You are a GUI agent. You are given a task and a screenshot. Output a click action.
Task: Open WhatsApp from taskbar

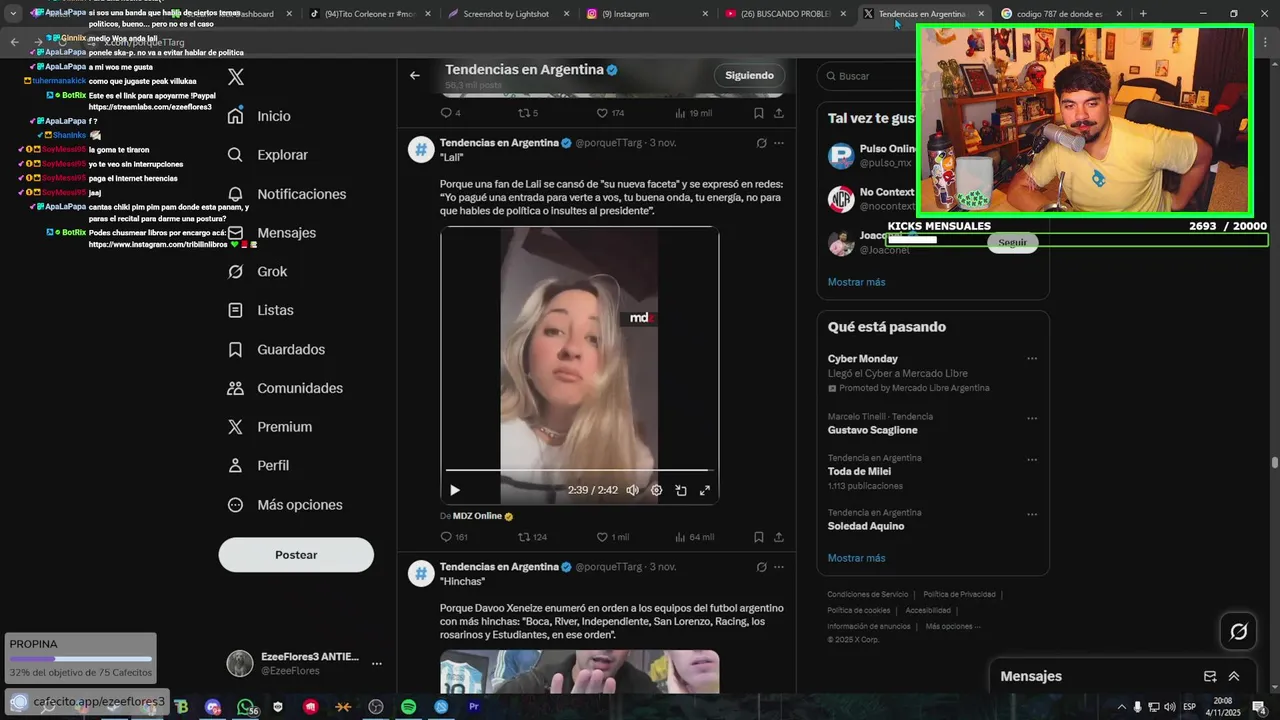pyautogui.click(x=246, y=707)
